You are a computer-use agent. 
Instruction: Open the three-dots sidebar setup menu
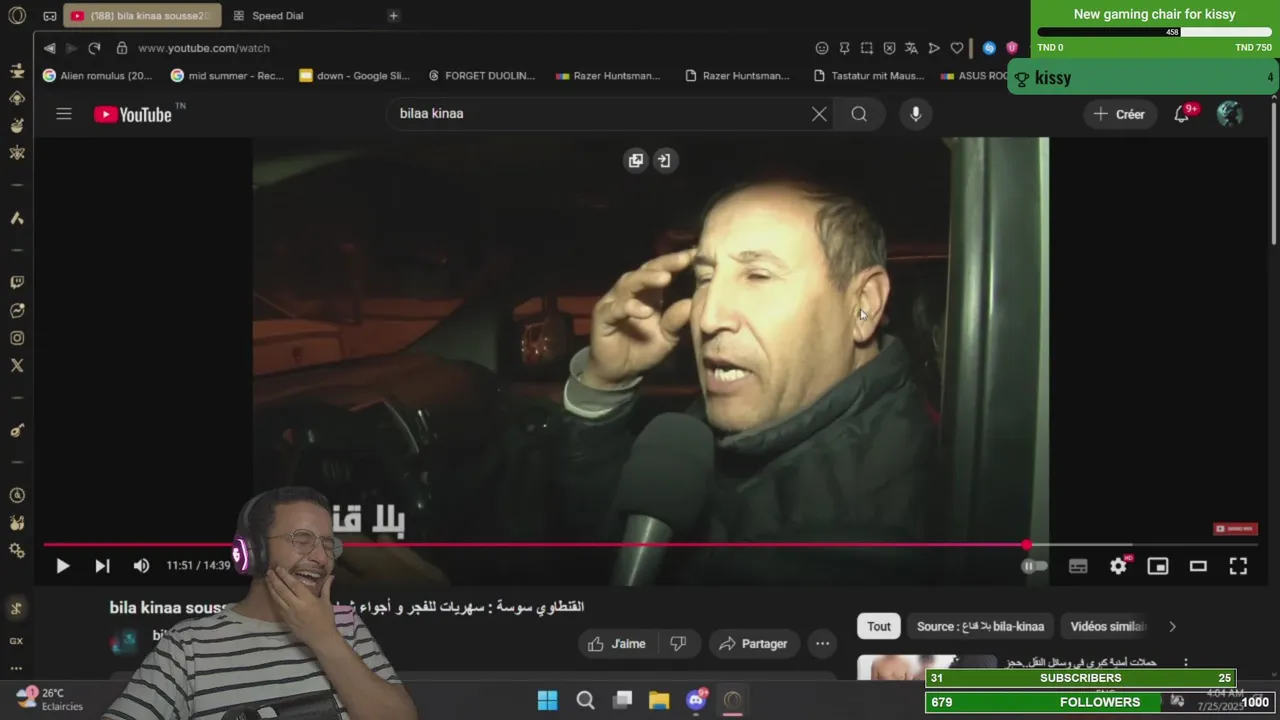(16, 668)
